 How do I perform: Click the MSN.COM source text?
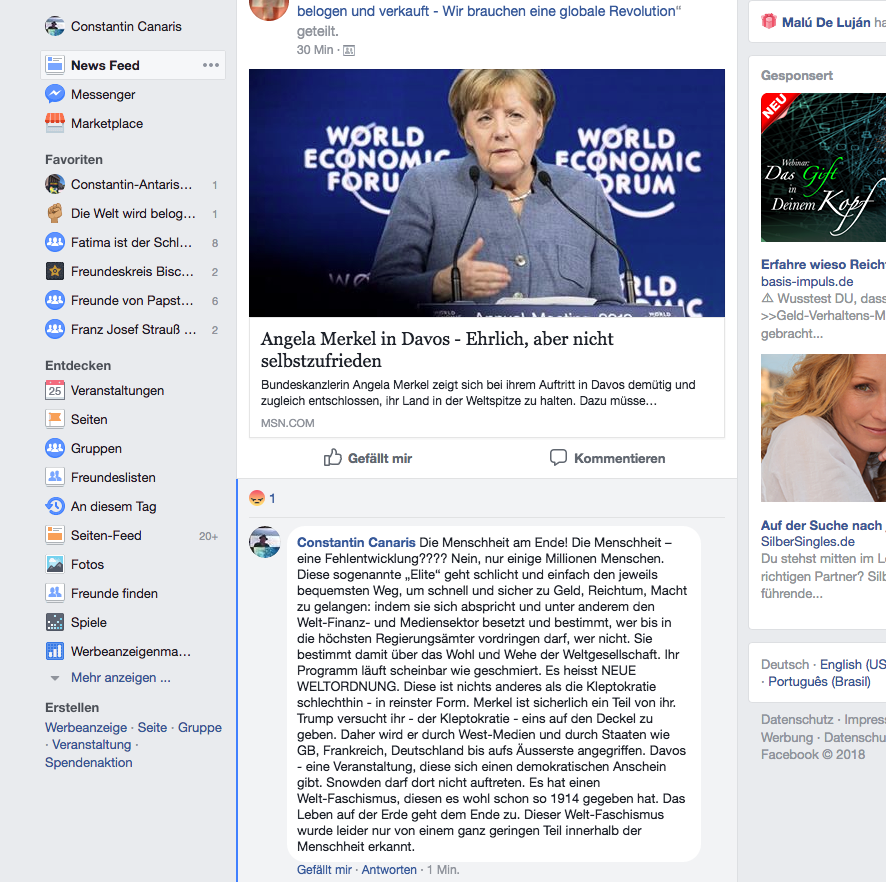[288, 423]
